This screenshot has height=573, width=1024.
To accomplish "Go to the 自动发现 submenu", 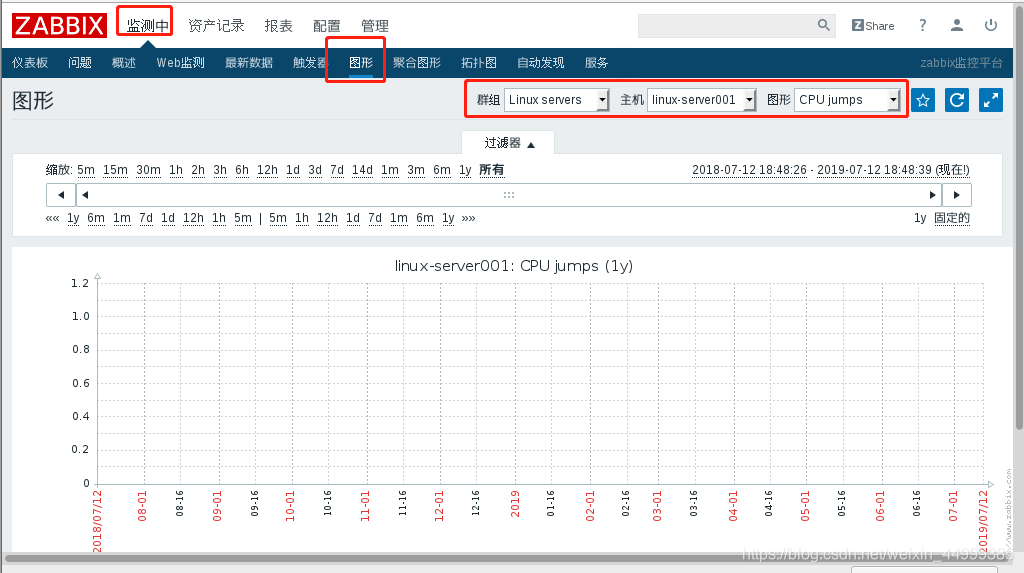I will coord(541,63).
